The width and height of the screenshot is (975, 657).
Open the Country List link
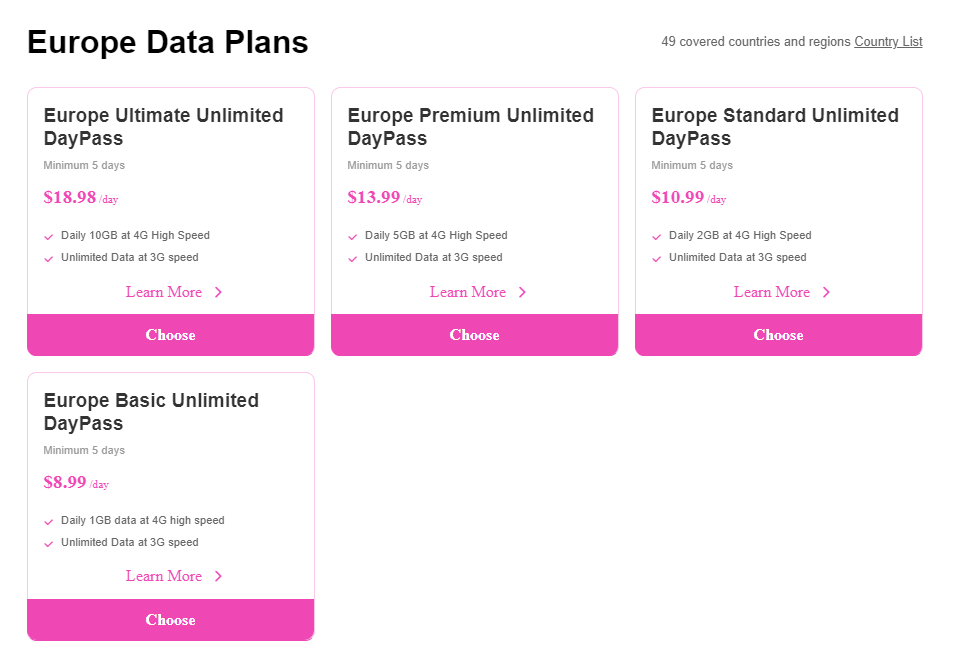point(888,42)
